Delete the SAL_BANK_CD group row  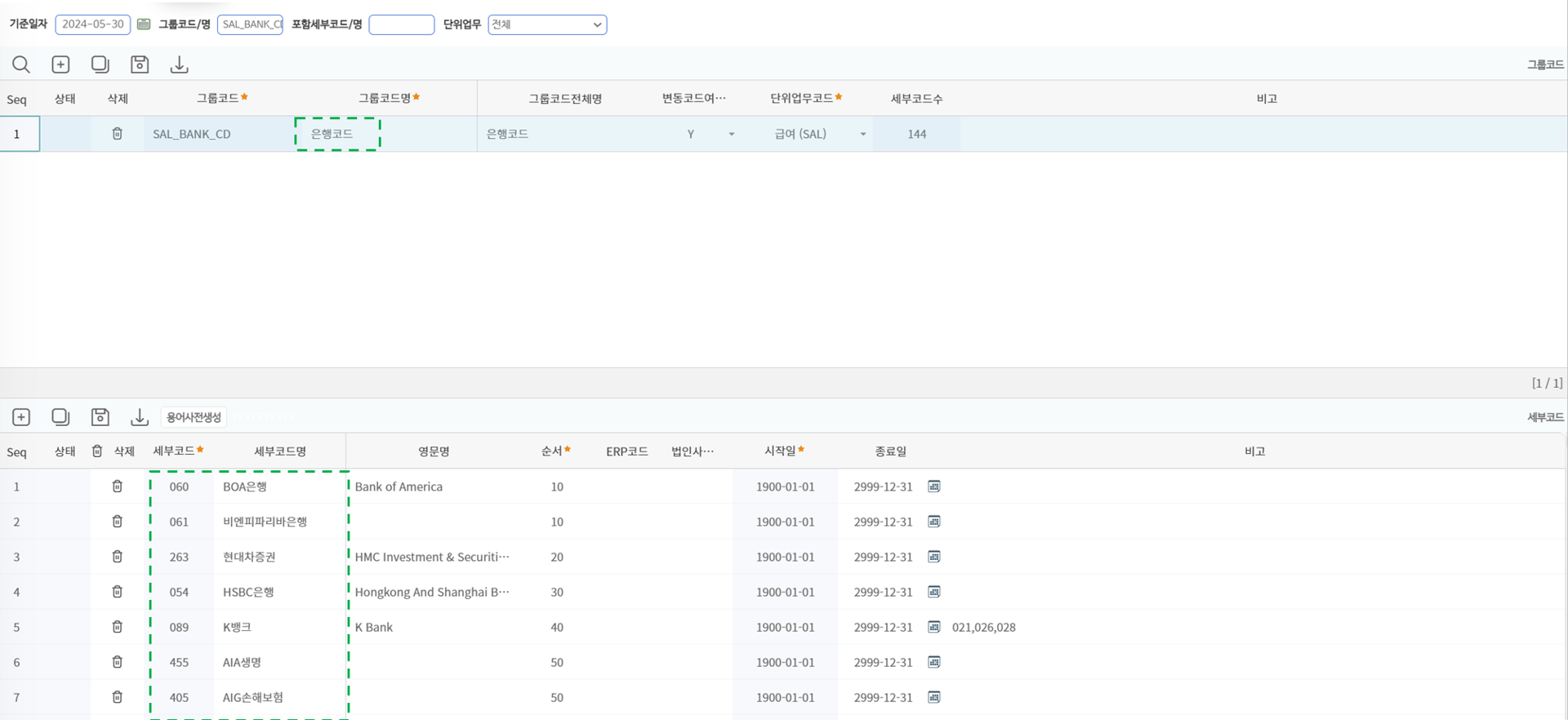point(118,134)
